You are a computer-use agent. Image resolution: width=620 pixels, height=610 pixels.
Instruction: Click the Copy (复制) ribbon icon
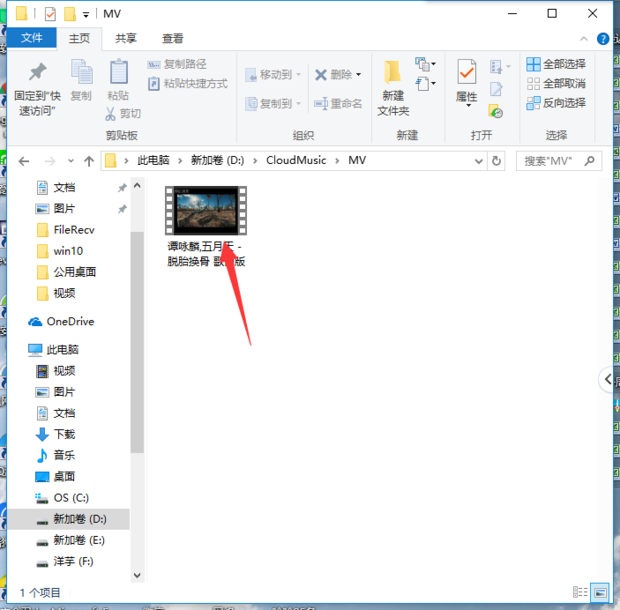[x=81, y=72]
